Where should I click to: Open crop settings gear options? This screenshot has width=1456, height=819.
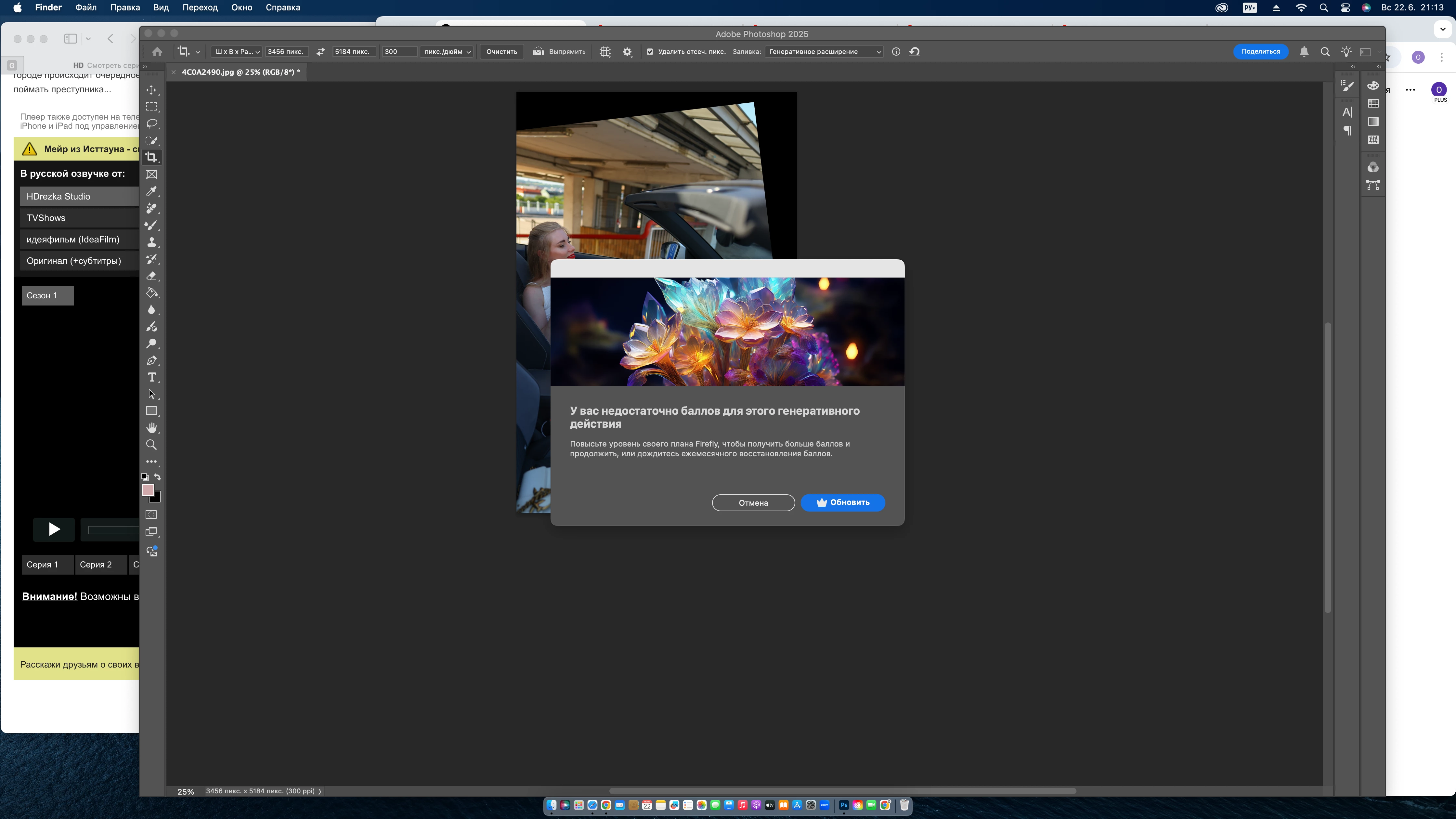point(627,51)
